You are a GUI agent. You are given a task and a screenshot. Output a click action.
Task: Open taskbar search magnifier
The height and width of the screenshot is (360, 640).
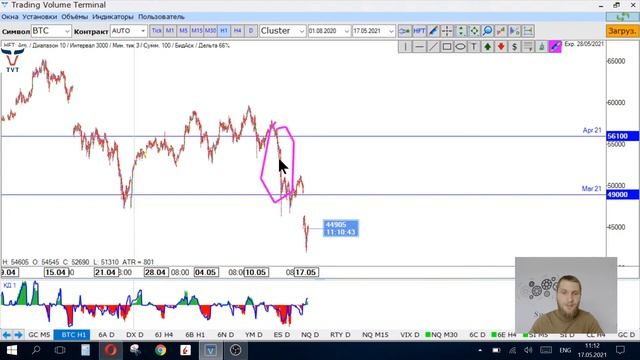36,350
